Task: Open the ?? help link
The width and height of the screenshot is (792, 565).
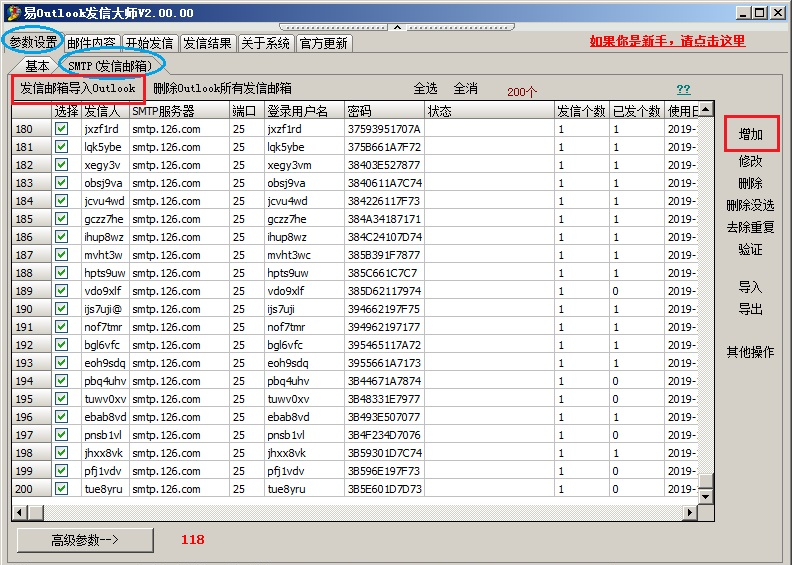Action: pos(683,89)
